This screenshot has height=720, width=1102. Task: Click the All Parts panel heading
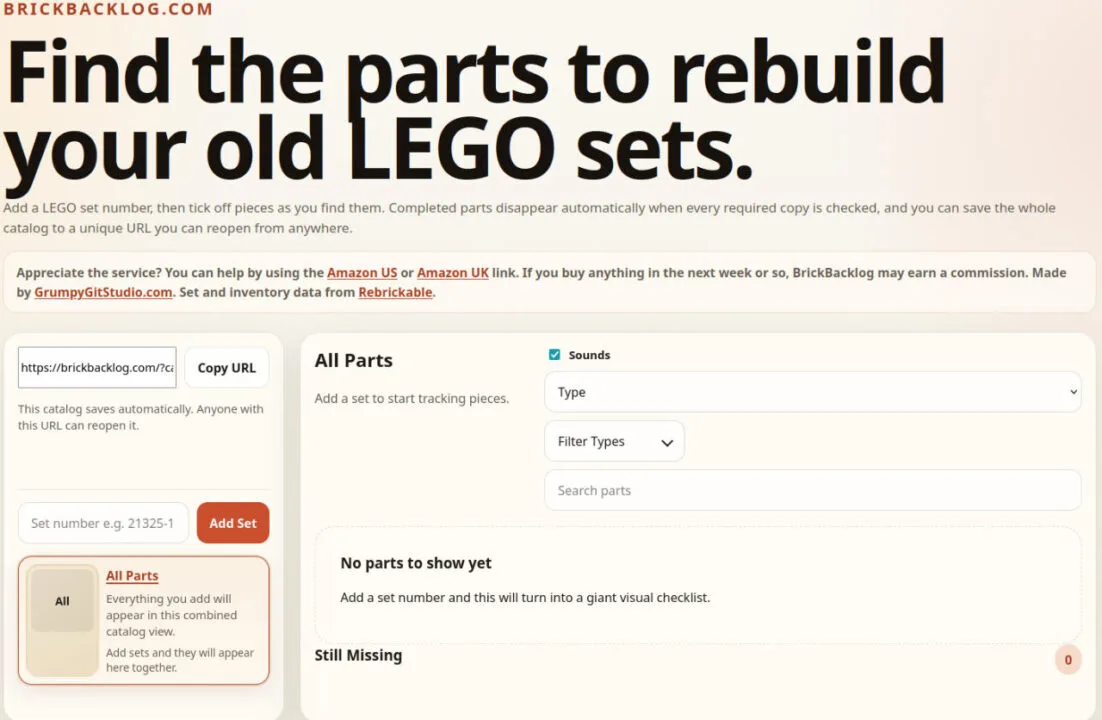tap(353, 361)
